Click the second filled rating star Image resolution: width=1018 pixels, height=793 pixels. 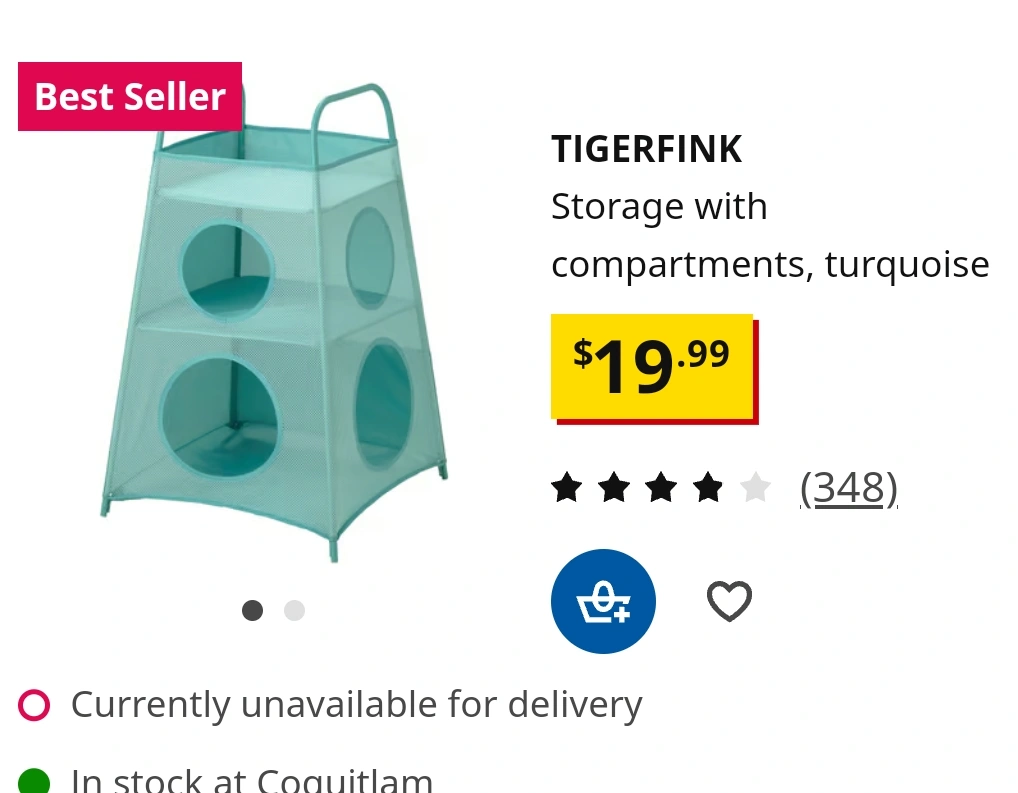tap(614, 488)
